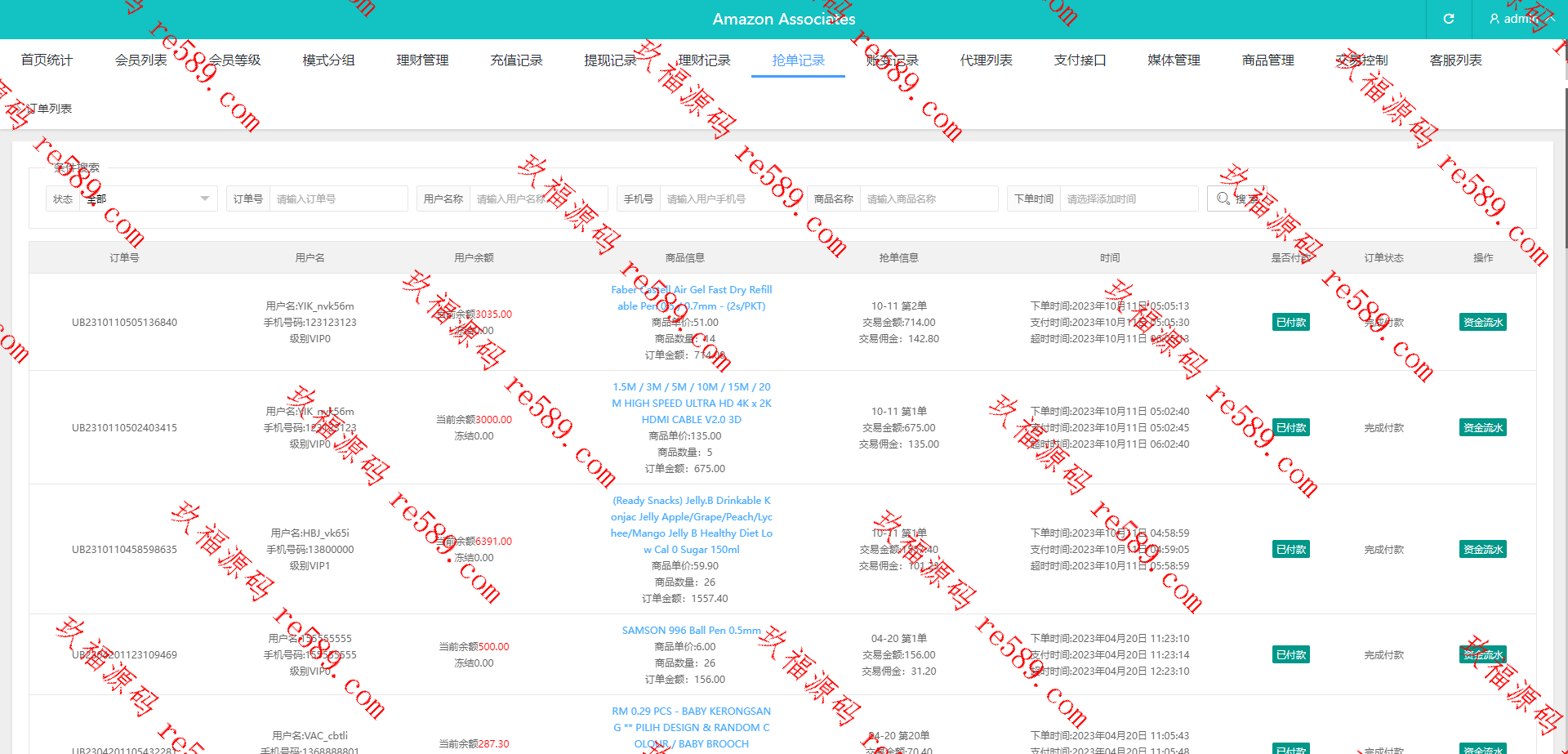
Task: Click 已付款 badge for order UB2310110458598635
Action: tap(1291, 549)
